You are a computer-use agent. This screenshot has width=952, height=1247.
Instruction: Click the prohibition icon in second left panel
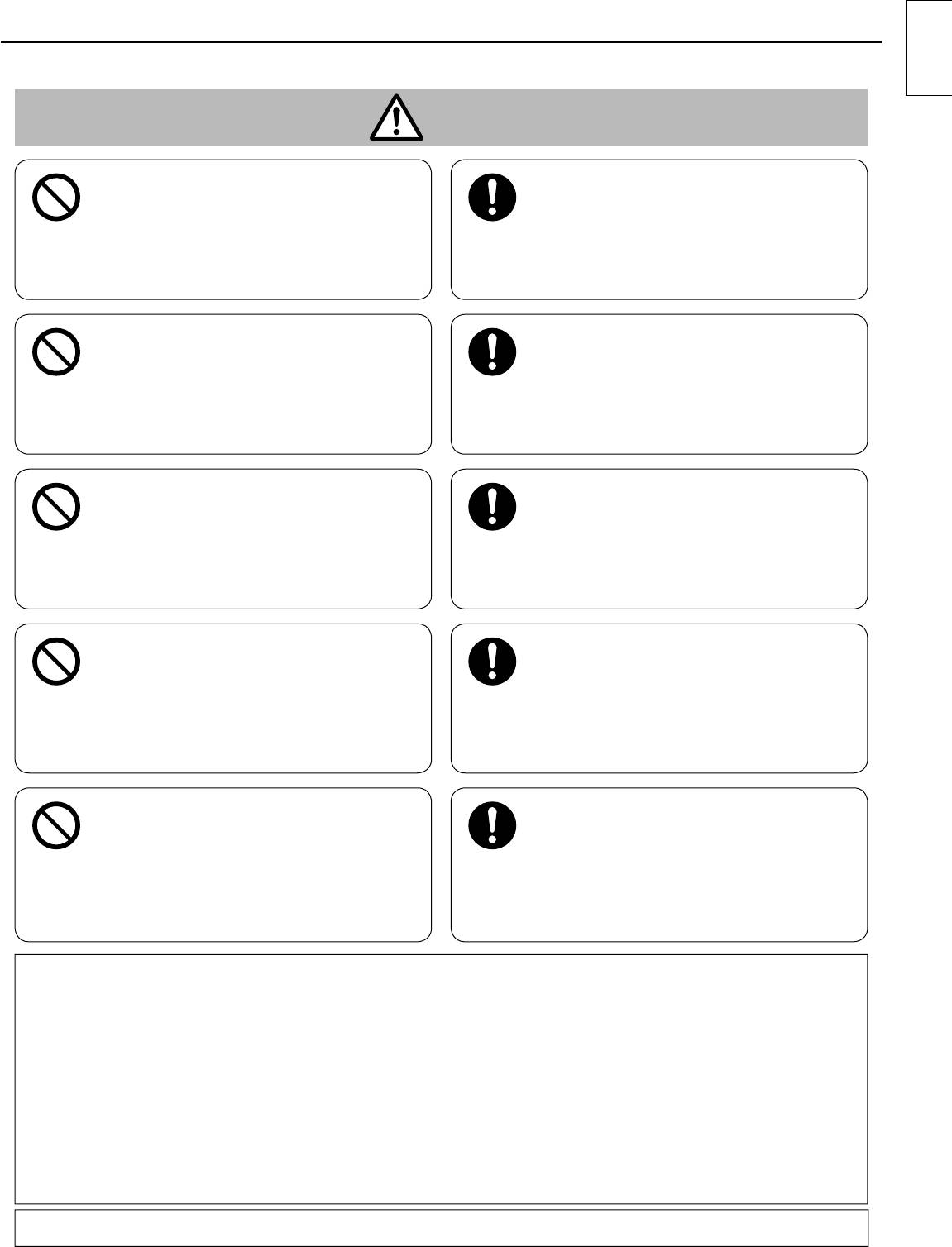[56, 353]
